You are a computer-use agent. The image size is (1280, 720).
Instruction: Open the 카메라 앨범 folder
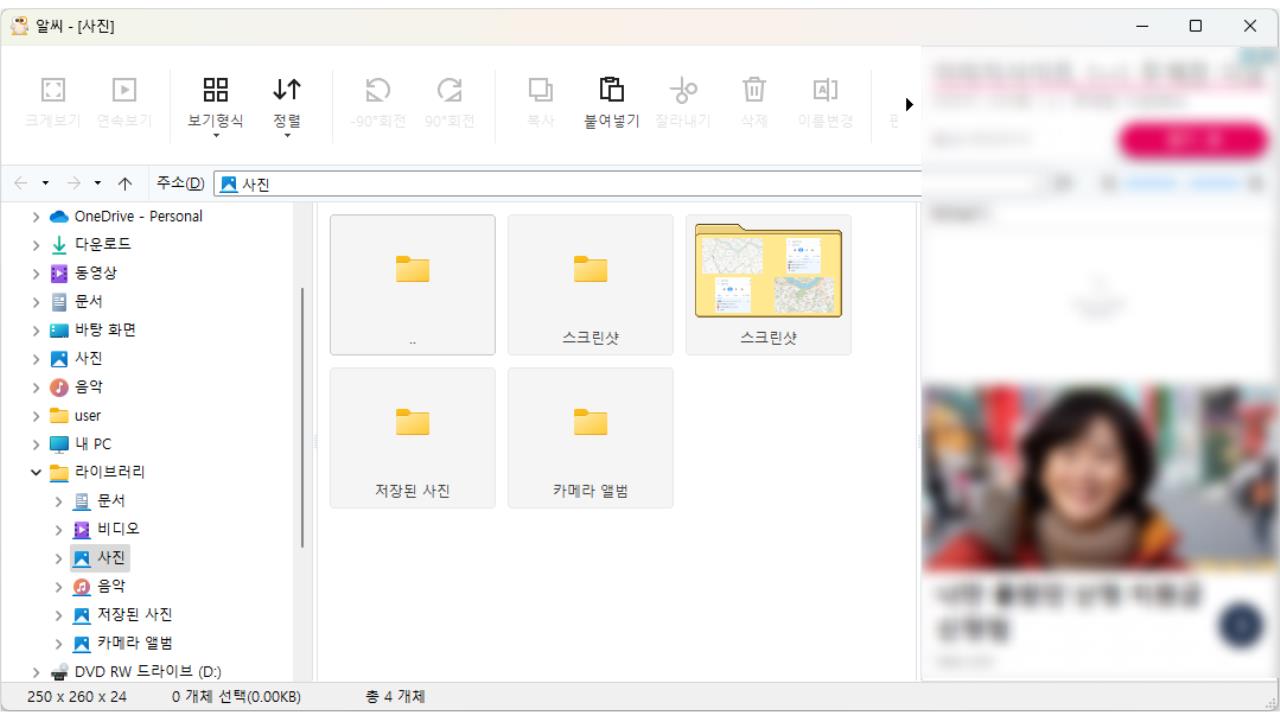590,437
